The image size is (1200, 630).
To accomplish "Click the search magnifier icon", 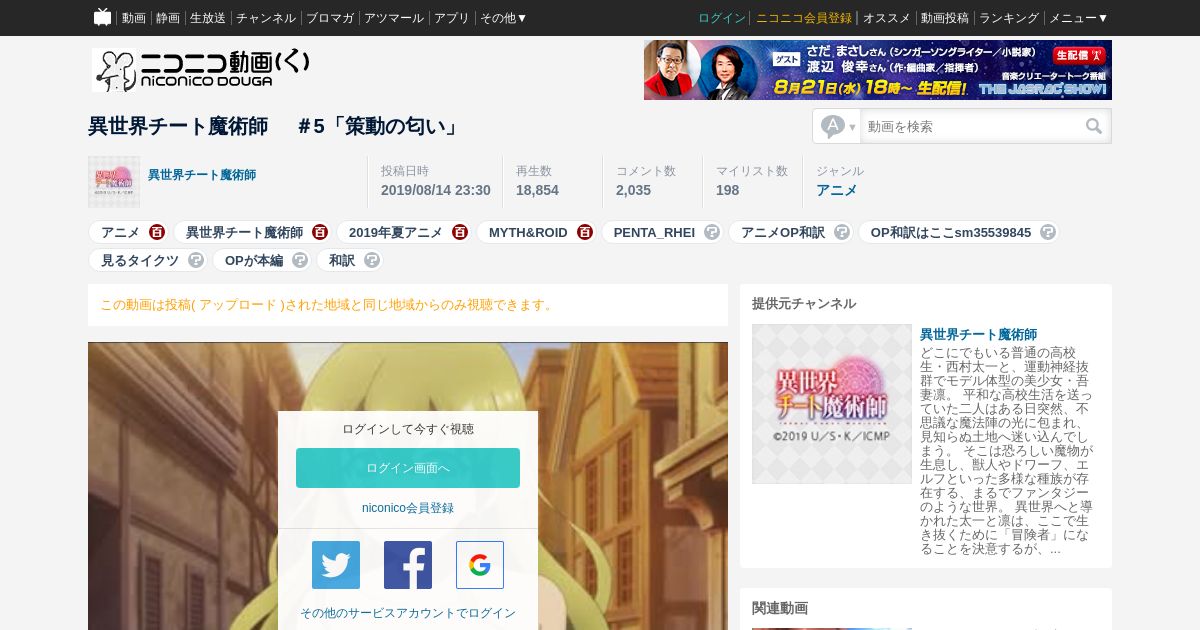I will click(1094, 126).
